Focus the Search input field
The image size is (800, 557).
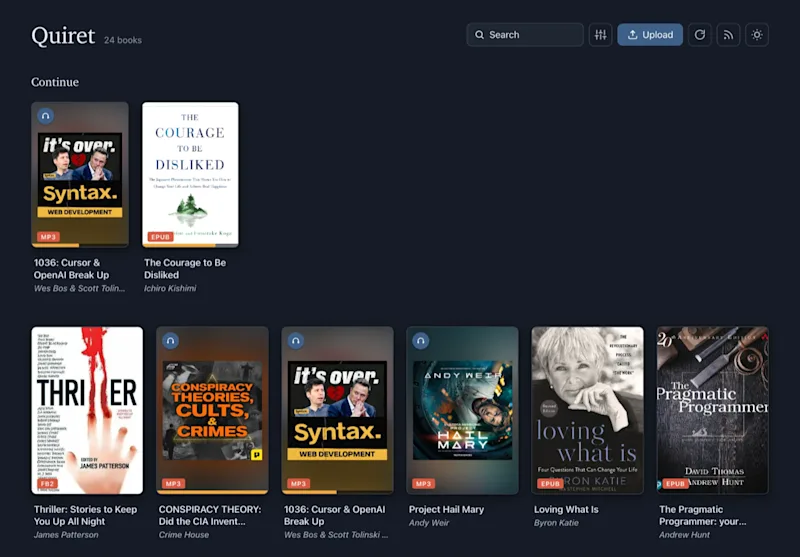[524, 35]
